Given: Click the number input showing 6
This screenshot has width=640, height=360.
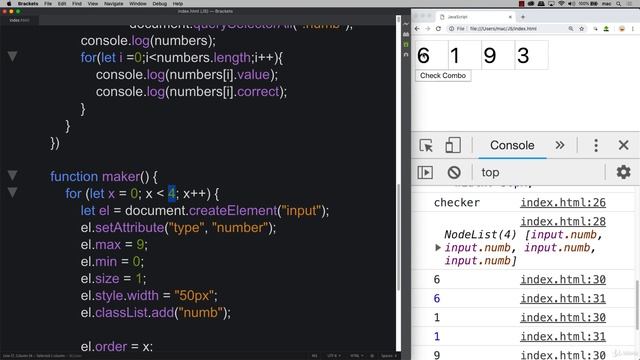Looking at the screenshot, I should tap(432, 55).
